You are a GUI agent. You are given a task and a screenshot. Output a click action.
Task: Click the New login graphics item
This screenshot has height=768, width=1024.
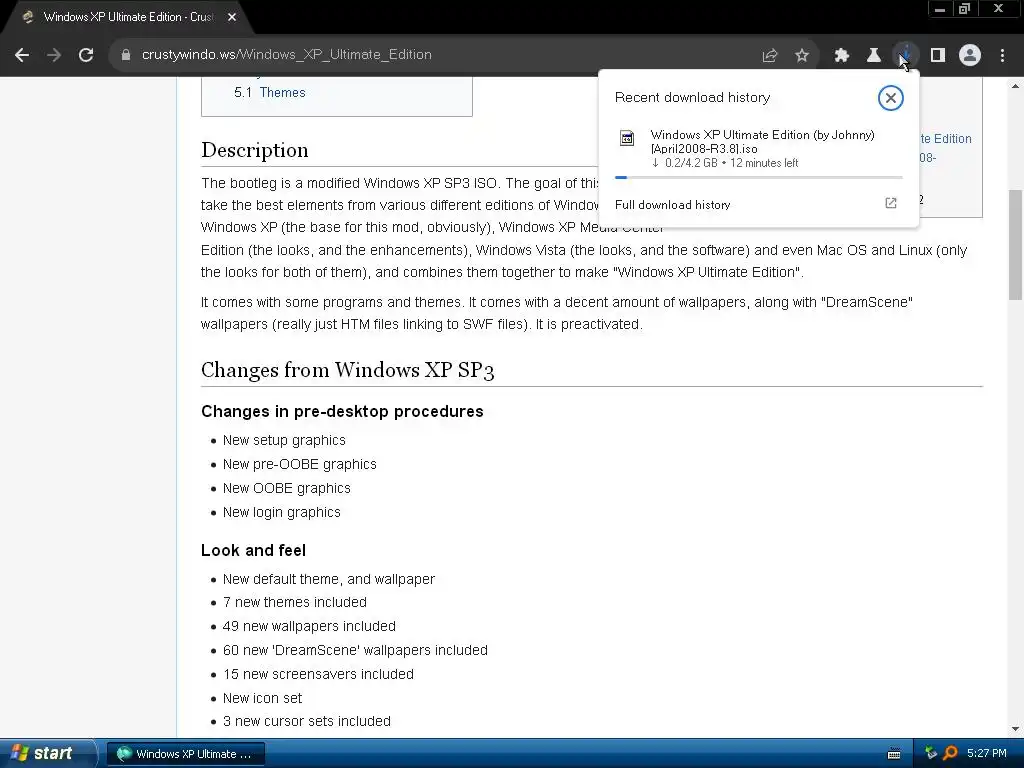pos(281,513)
